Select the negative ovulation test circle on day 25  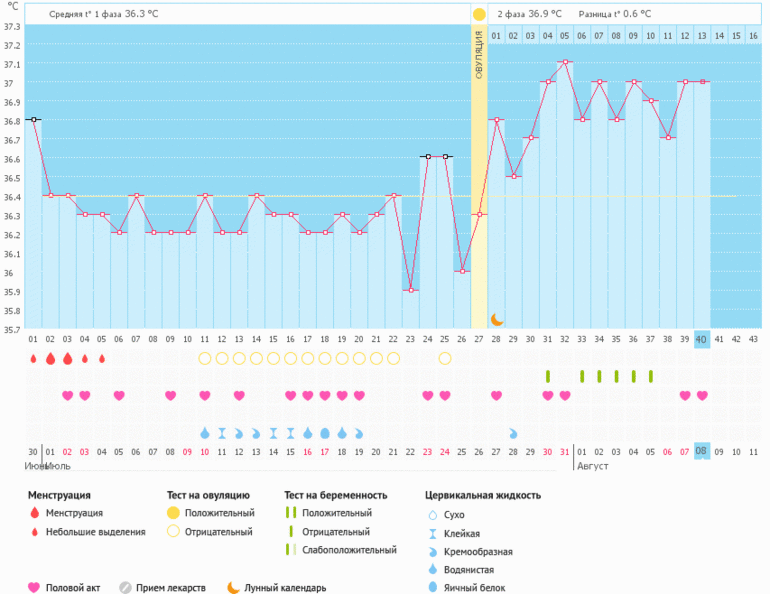pyautogui.click(x=445, y=358)
